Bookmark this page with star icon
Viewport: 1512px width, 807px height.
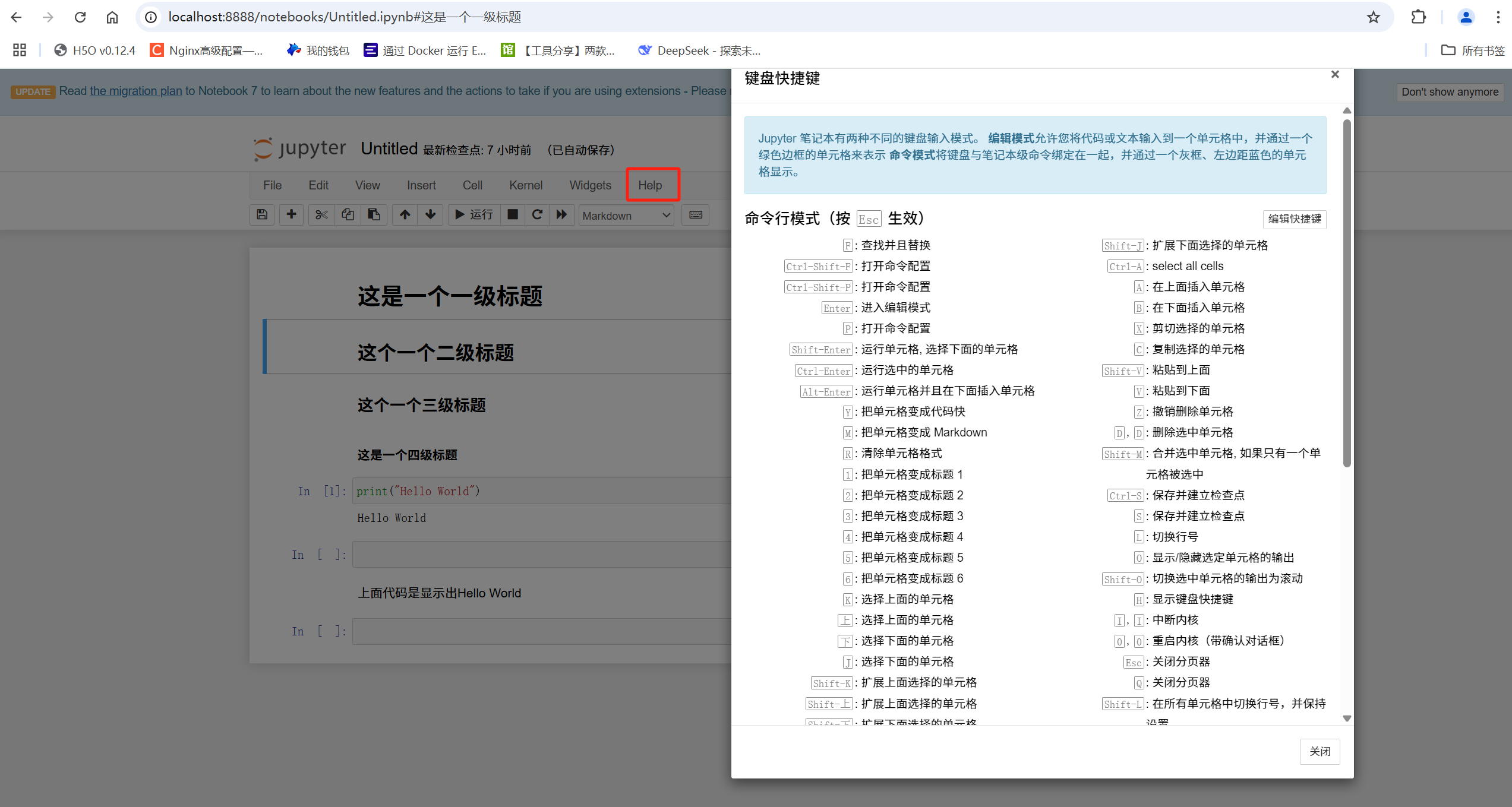click(x=1373, y=17)
